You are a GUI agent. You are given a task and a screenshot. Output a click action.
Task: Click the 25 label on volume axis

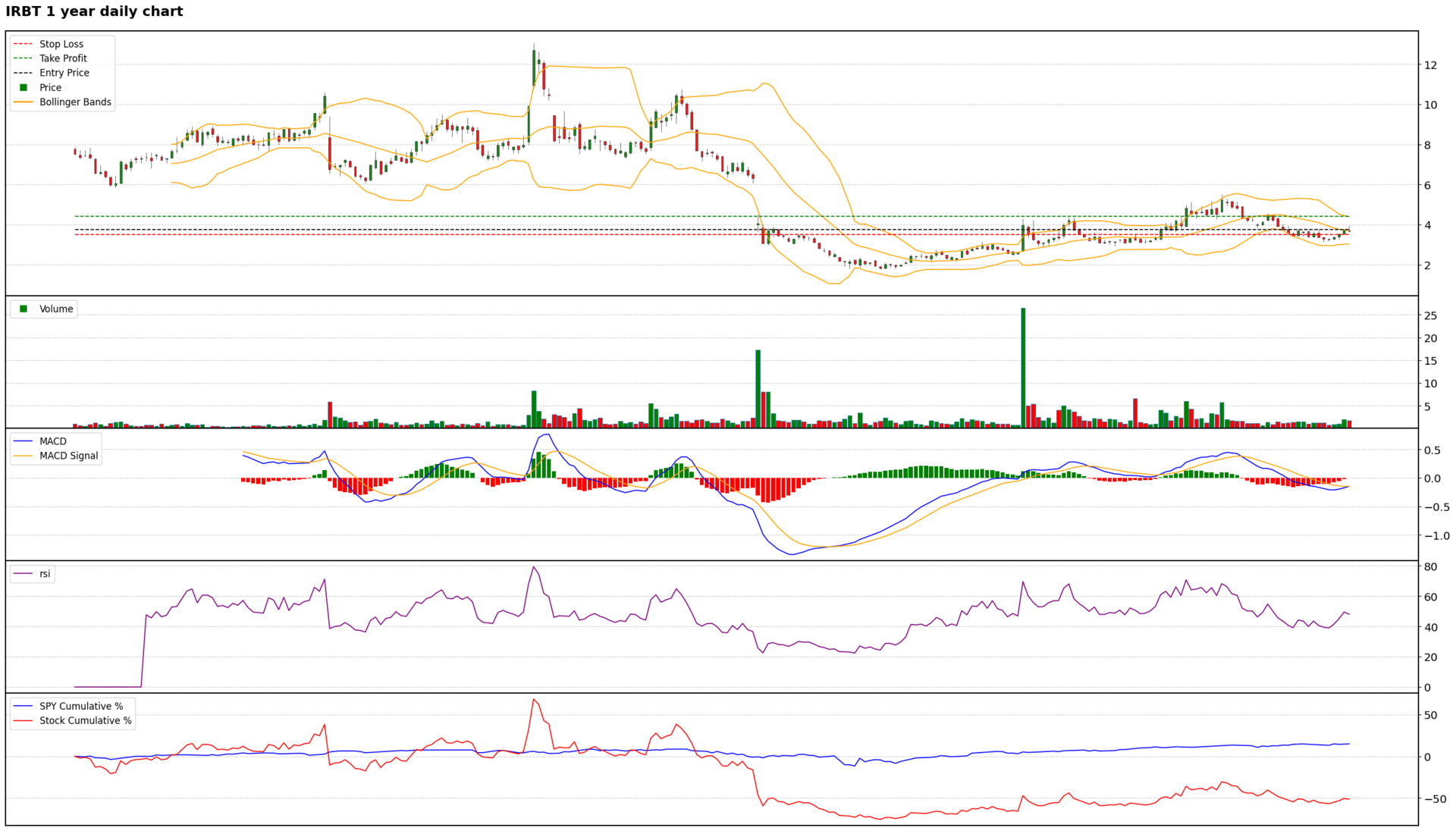(x=1430, y=315)
